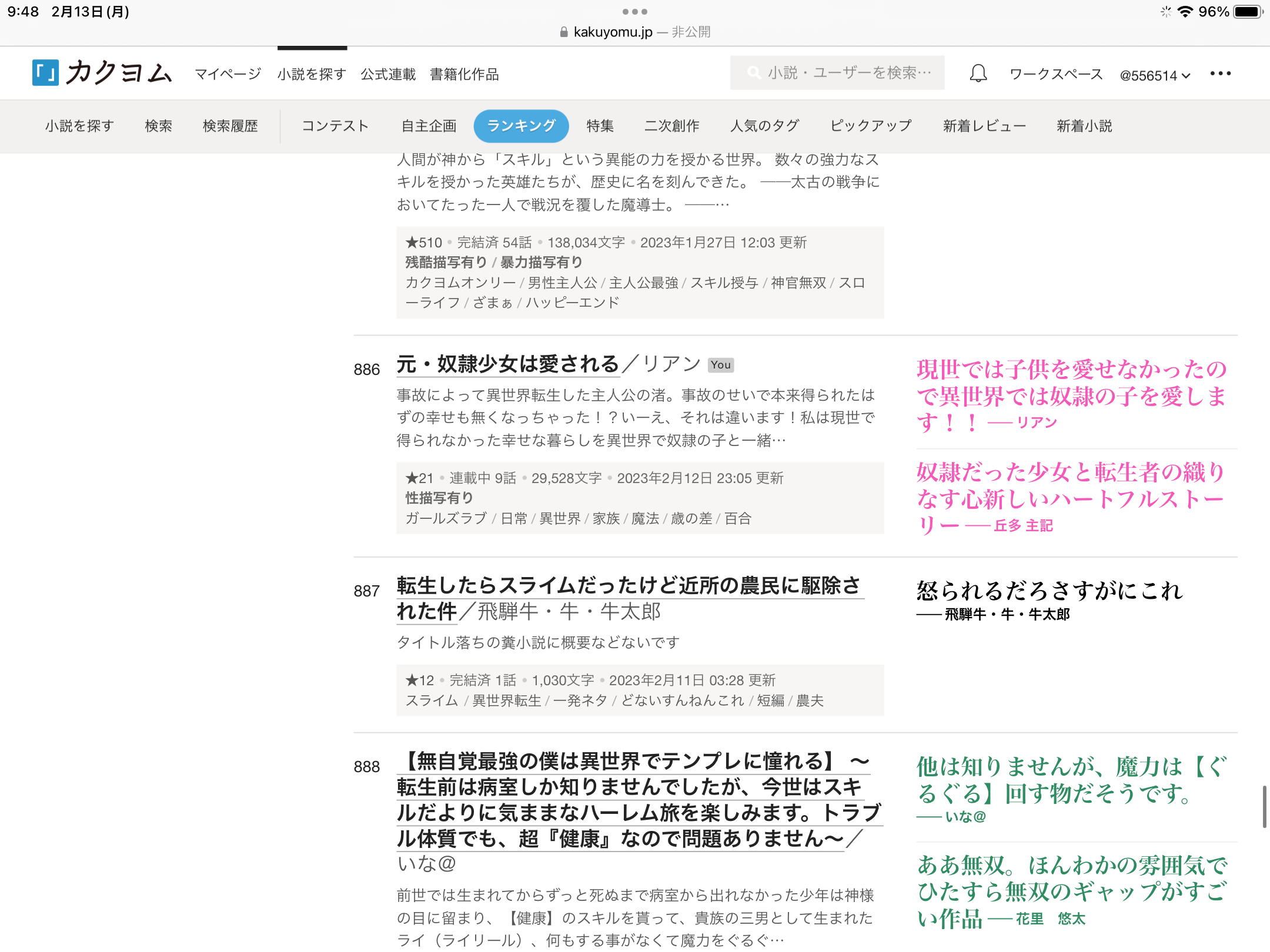Tap the battery status icon
1270x952 pixels.
tap(1248, 12)
